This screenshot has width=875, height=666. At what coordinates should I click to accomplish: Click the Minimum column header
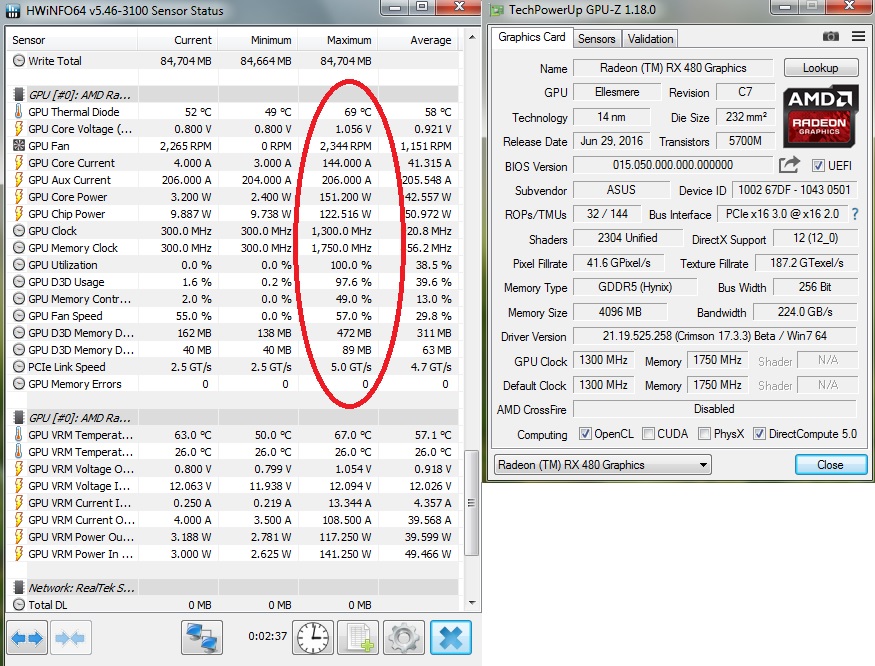tap(258, 40)
